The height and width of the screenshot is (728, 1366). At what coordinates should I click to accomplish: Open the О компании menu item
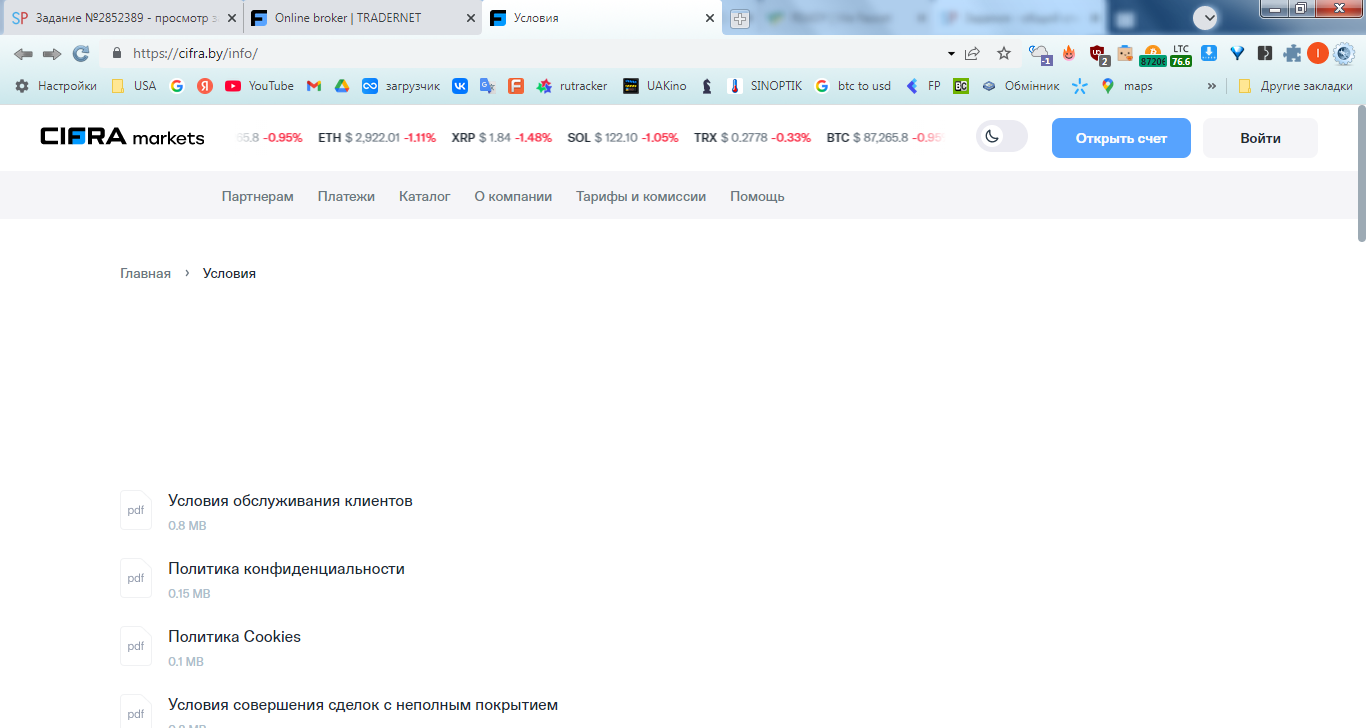[x=513, y=196]
